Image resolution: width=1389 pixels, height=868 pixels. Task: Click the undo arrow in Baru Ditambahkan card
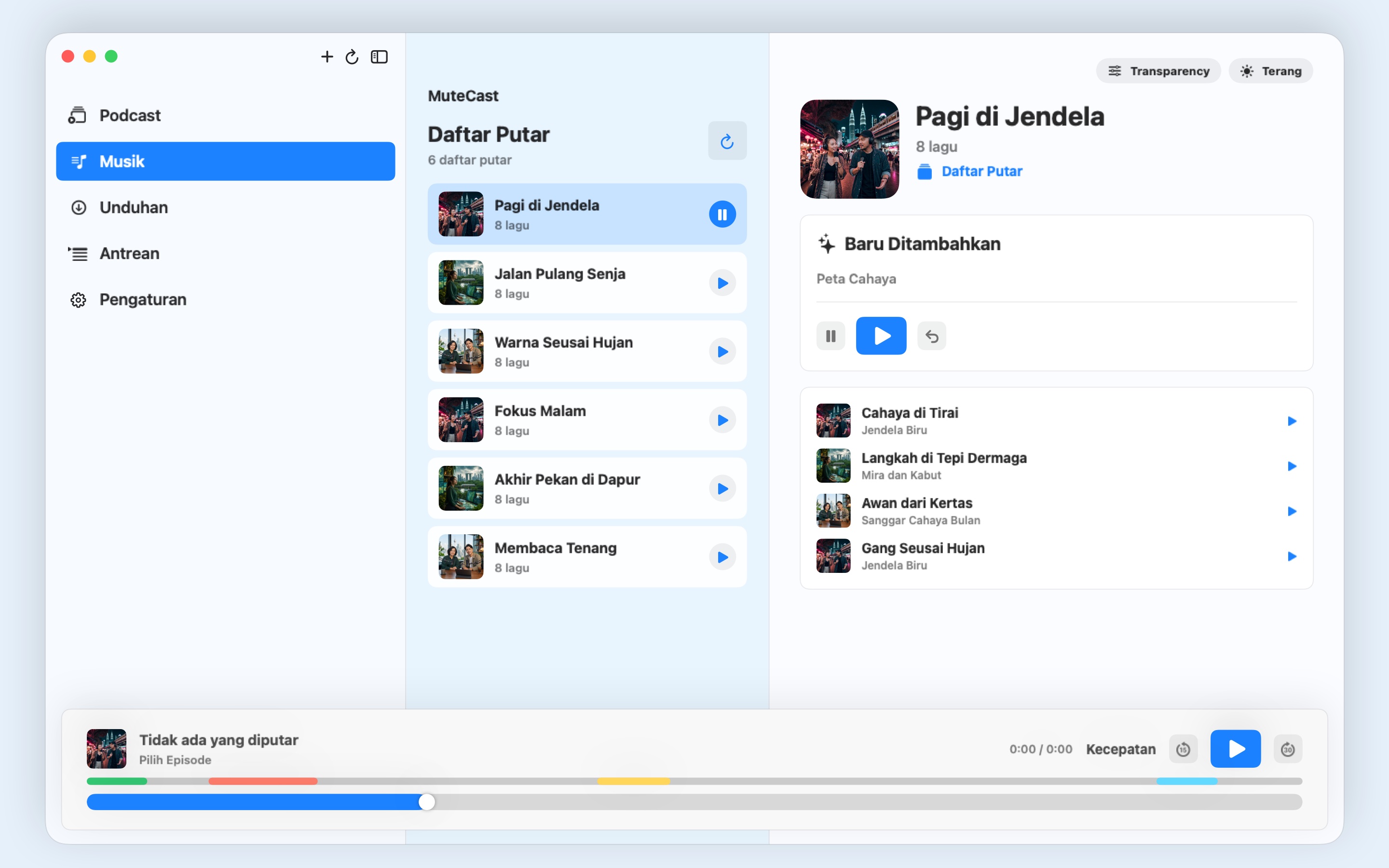click(932, 336)
